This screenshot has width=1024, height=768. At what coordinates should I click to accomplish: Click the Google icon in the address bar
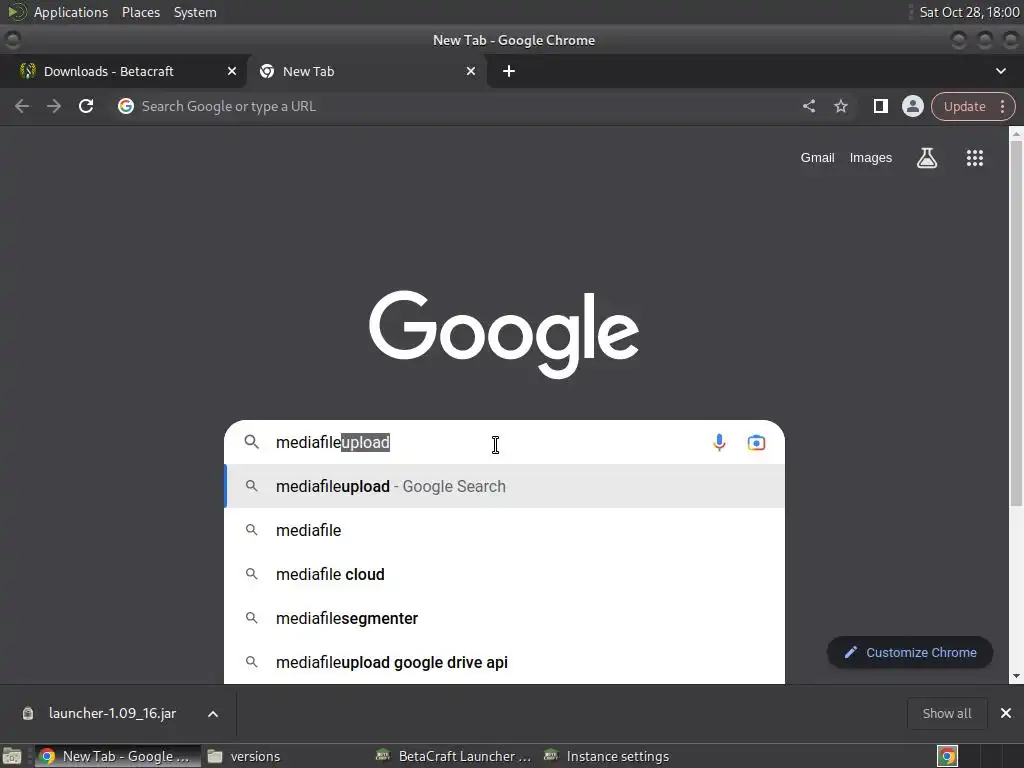126,106
